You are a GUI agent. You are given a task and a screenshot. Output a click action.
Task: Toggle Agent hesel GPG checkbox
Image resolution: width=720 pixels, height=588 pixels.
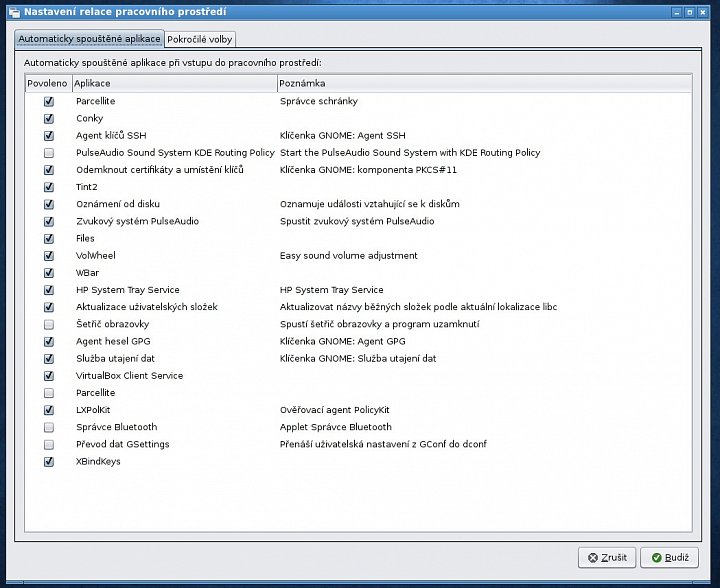(x=49, y=342)
